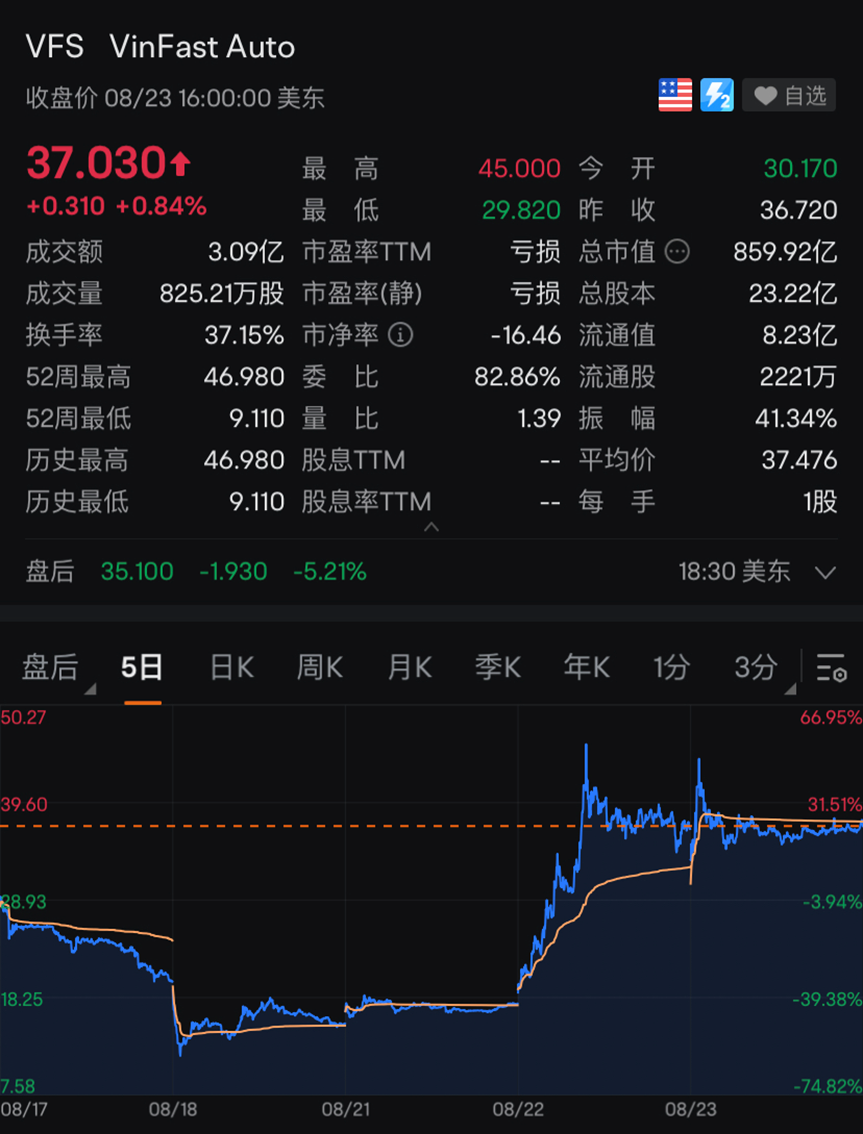The width and height of the screenshot is (863, 1134).
Task: Select the 季K chart period
Action: point(497,667)
